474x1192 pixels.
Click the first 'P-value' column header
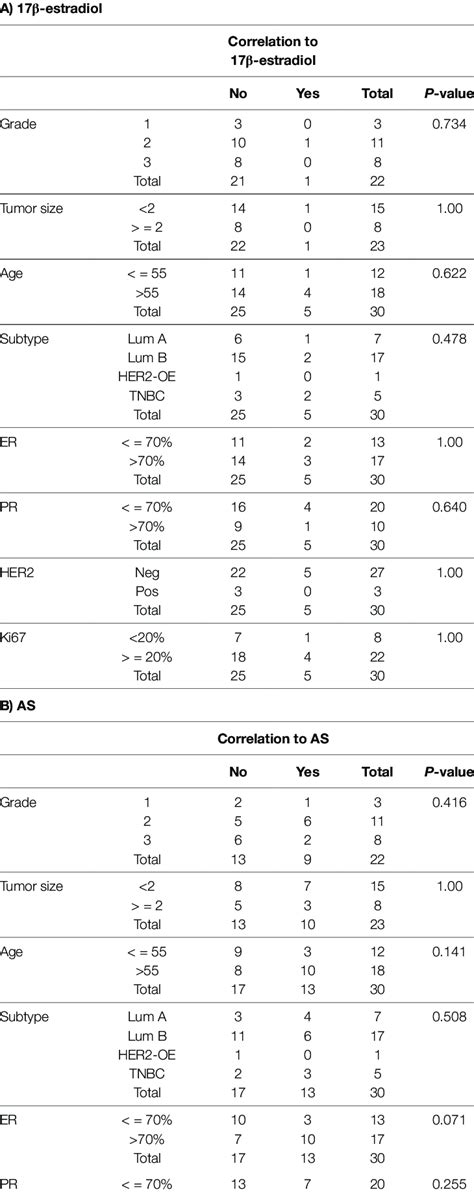[x=445, y=94]
